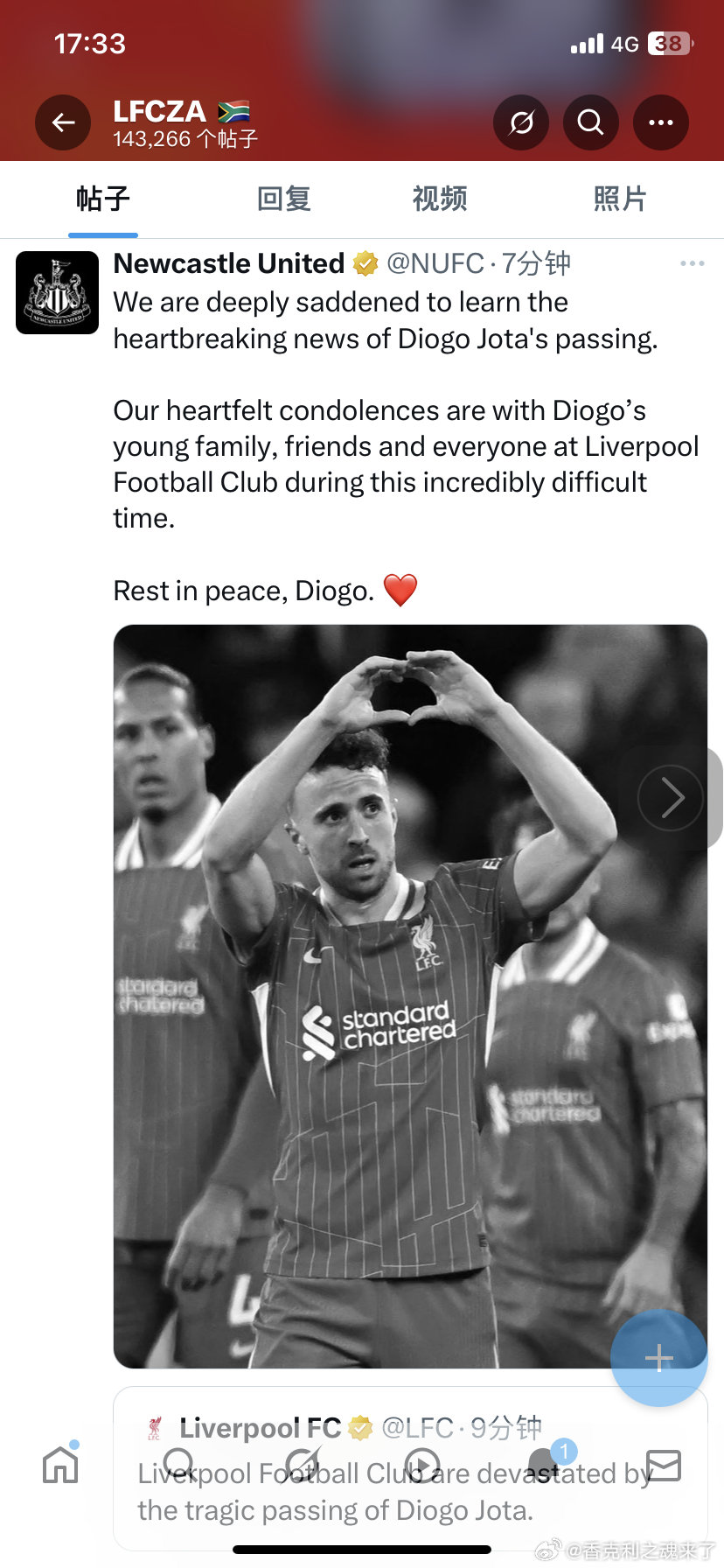
Task: Open the tweet's three-dot options menu
Action: pyautogui.click(x=692, y=263)
